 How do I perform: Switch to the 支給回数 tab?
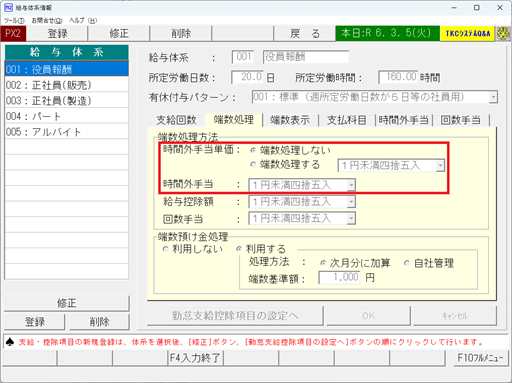pos(176,120)
